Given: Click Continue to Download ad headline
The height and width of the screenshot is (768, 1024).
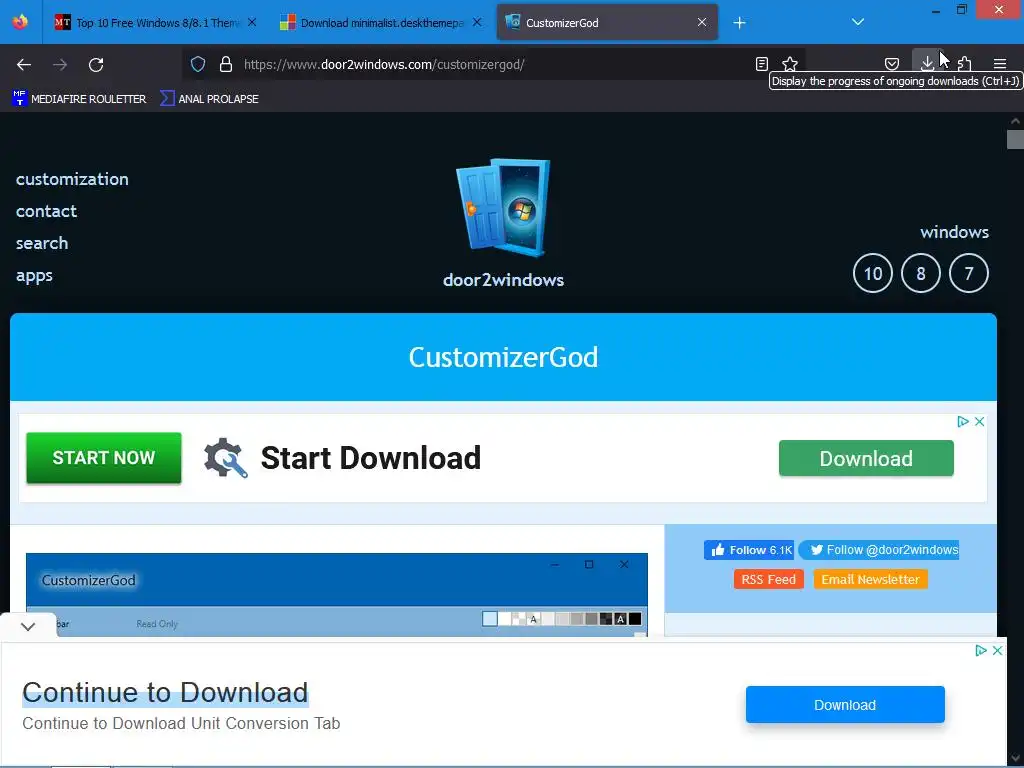Looking at the screenshot, I should point(165,693).
